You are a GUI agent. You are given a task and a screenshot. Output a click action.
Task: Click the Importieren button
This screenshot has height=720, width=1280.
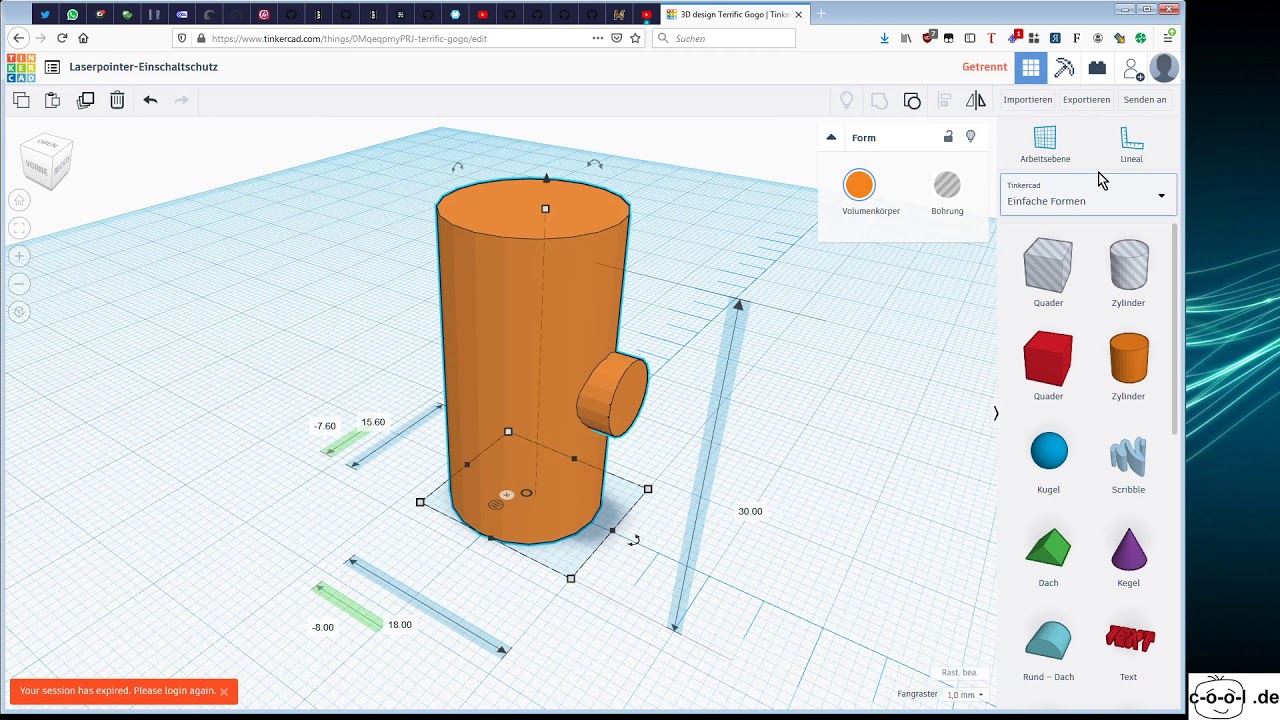click(1028, 100)
